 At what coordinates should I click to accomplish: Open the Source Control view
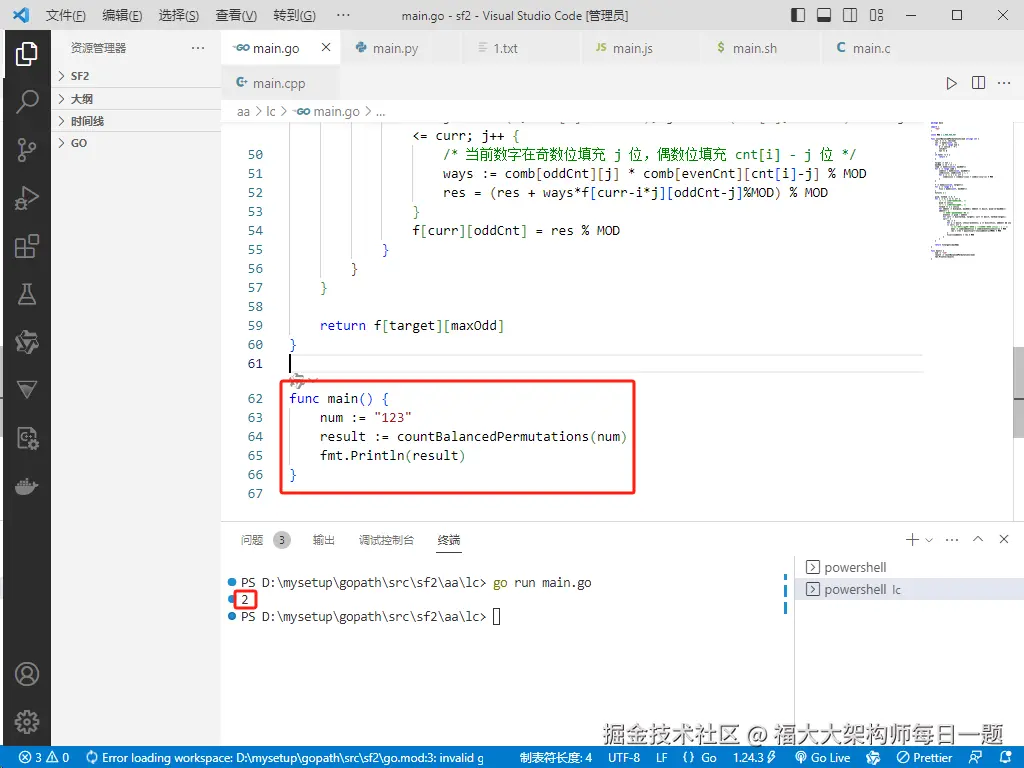coord(27,150)
